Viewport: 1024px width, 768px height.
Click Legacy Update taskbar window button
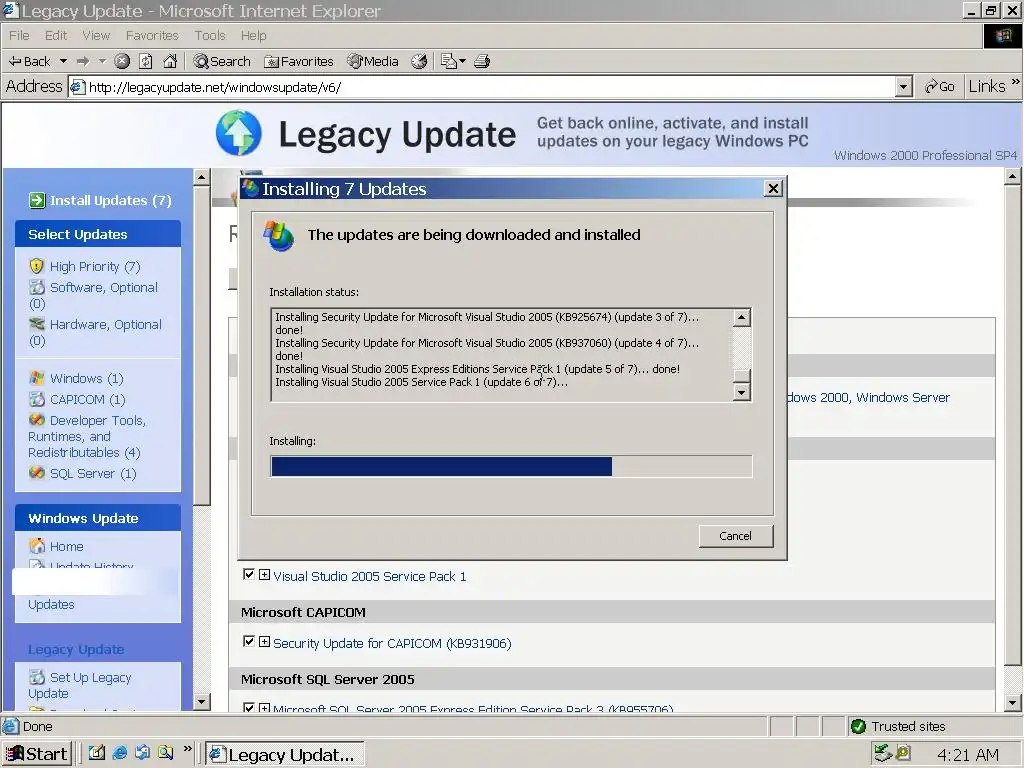(285, 754)
